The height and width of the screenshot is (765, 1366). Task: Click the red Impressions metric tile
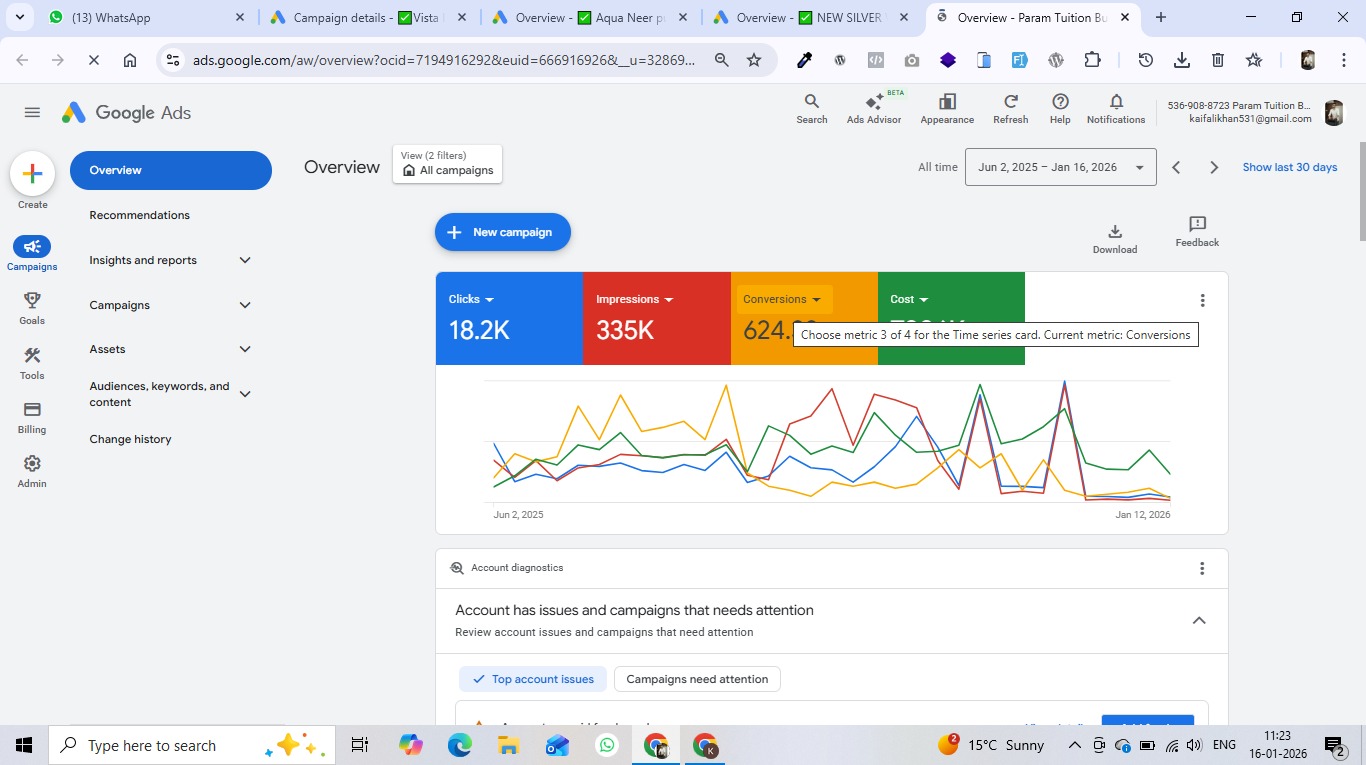656,319
